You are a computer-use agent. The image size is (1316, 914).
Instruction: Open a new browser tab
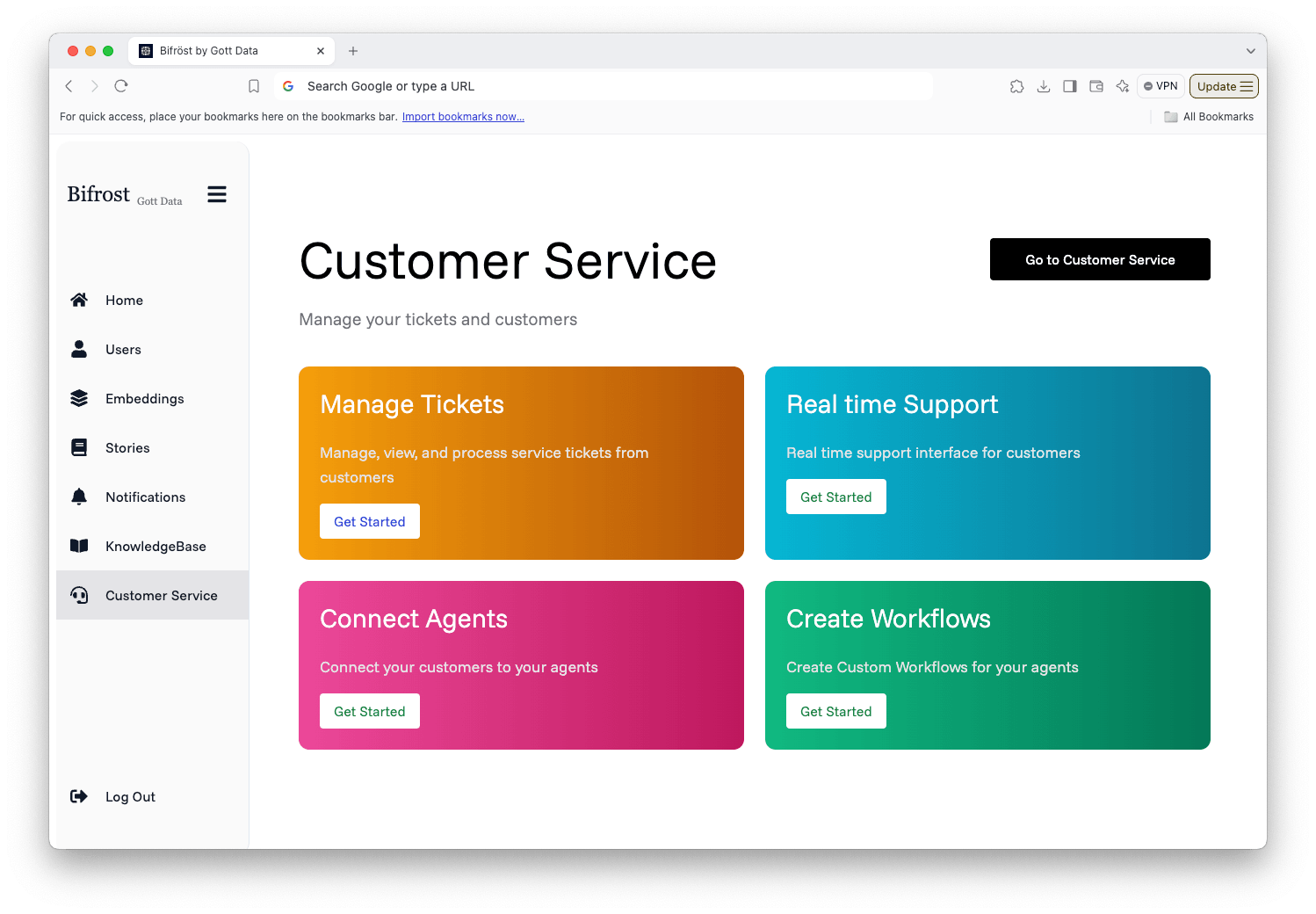coord(353,50)
